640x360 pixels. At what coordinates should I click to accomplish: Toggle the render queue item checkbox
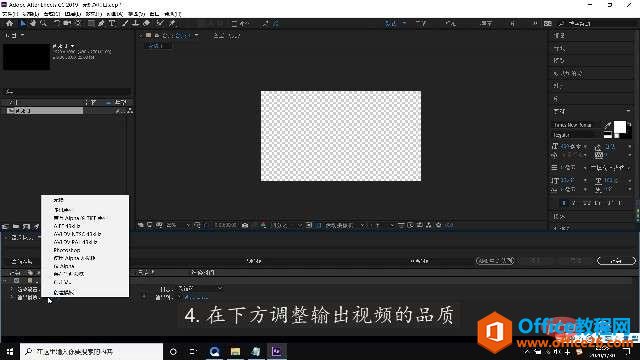[17, 281]
